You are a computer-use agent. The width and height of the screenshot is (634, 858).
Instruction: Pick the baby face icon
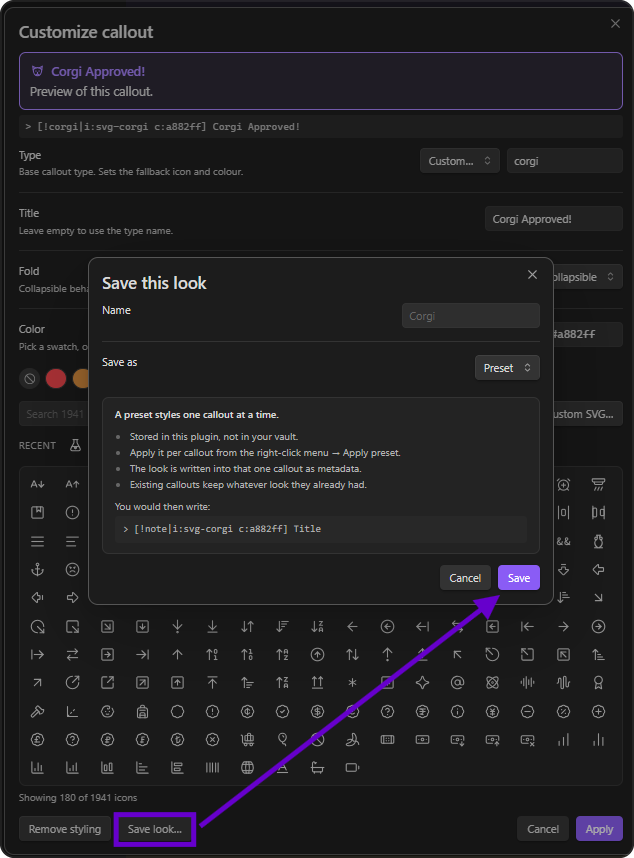tap(107, 711)
